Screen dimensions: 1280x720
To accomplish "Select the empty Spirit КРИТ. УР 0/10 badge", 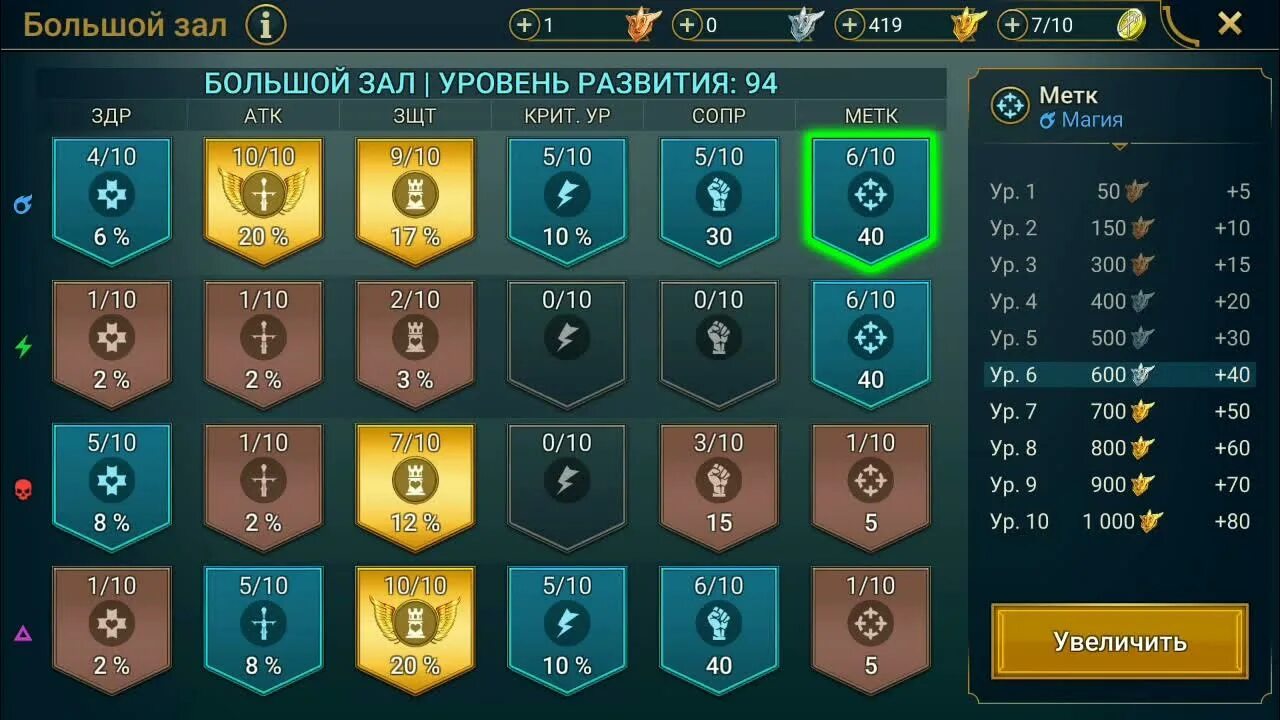I will [x=567, y=344].
